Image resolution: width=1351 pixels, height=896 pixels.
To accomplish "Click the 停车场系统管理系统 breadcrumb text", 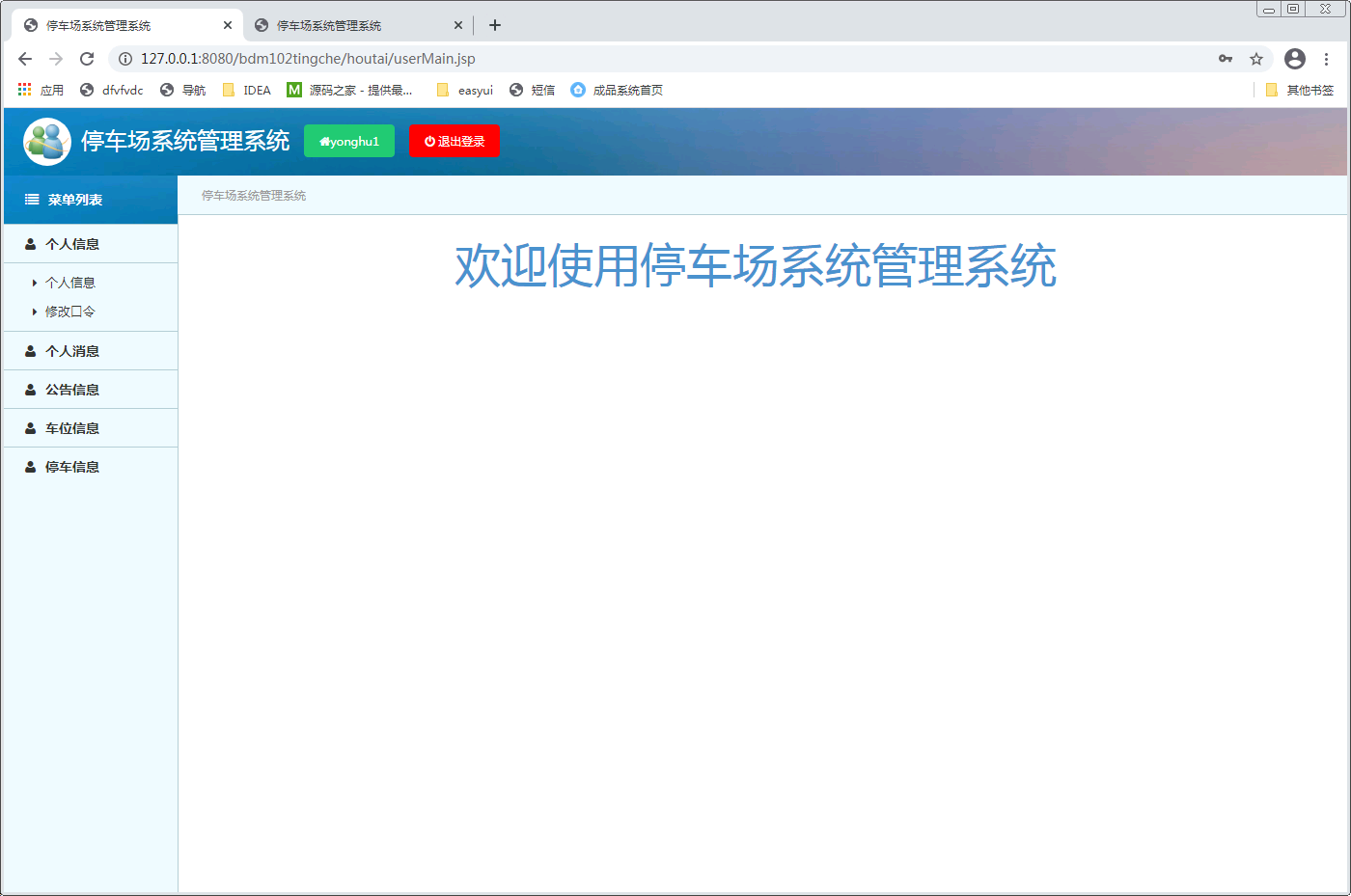I will [254, 196].
